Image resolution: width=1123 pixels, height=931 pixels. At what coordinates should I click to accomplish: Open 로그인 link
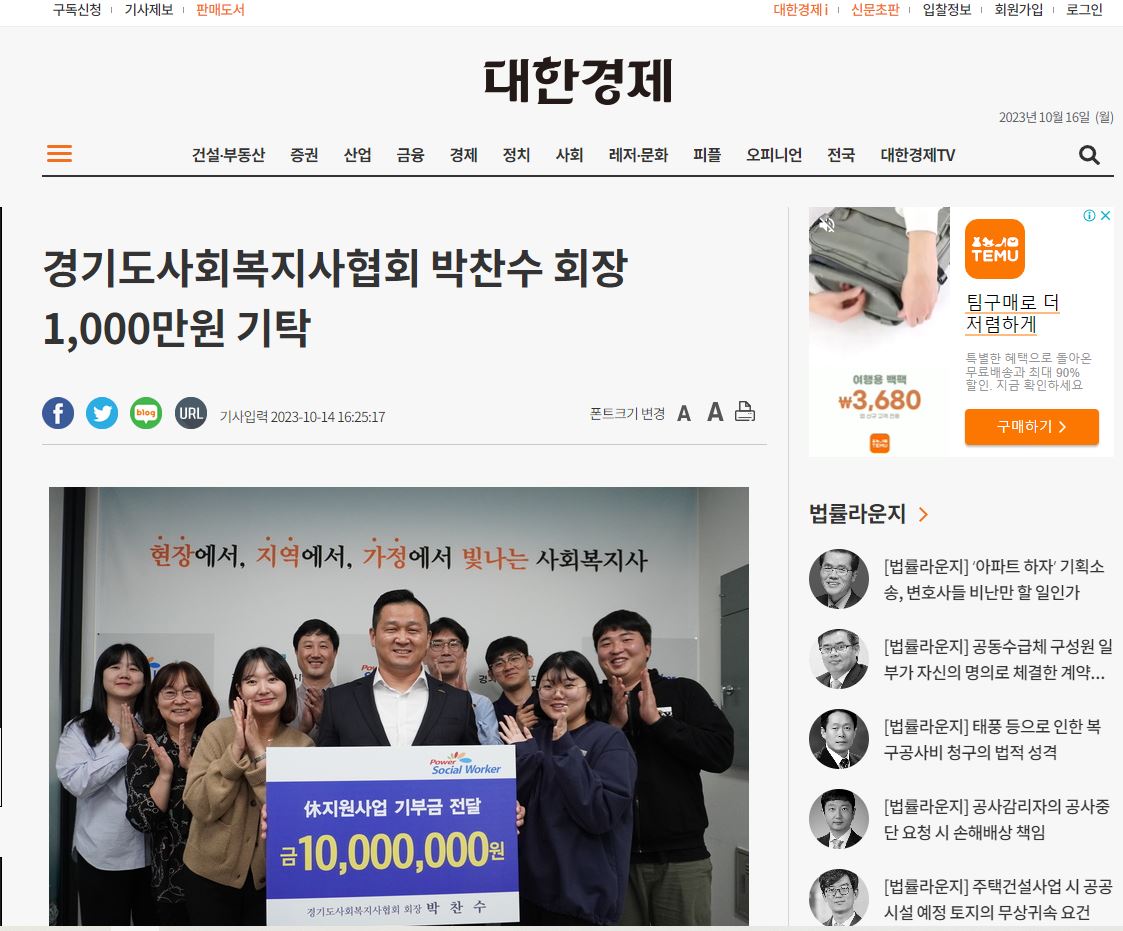click(1084, 10)
